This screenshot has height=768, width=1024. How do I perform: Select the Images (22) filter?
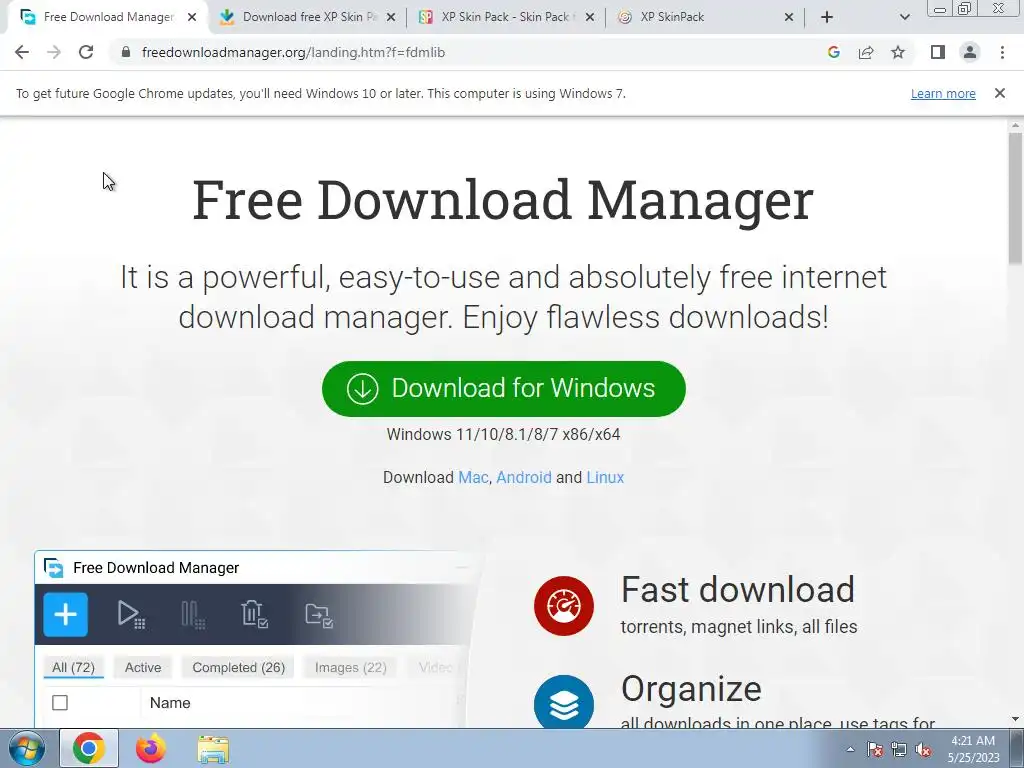(351, 667)
